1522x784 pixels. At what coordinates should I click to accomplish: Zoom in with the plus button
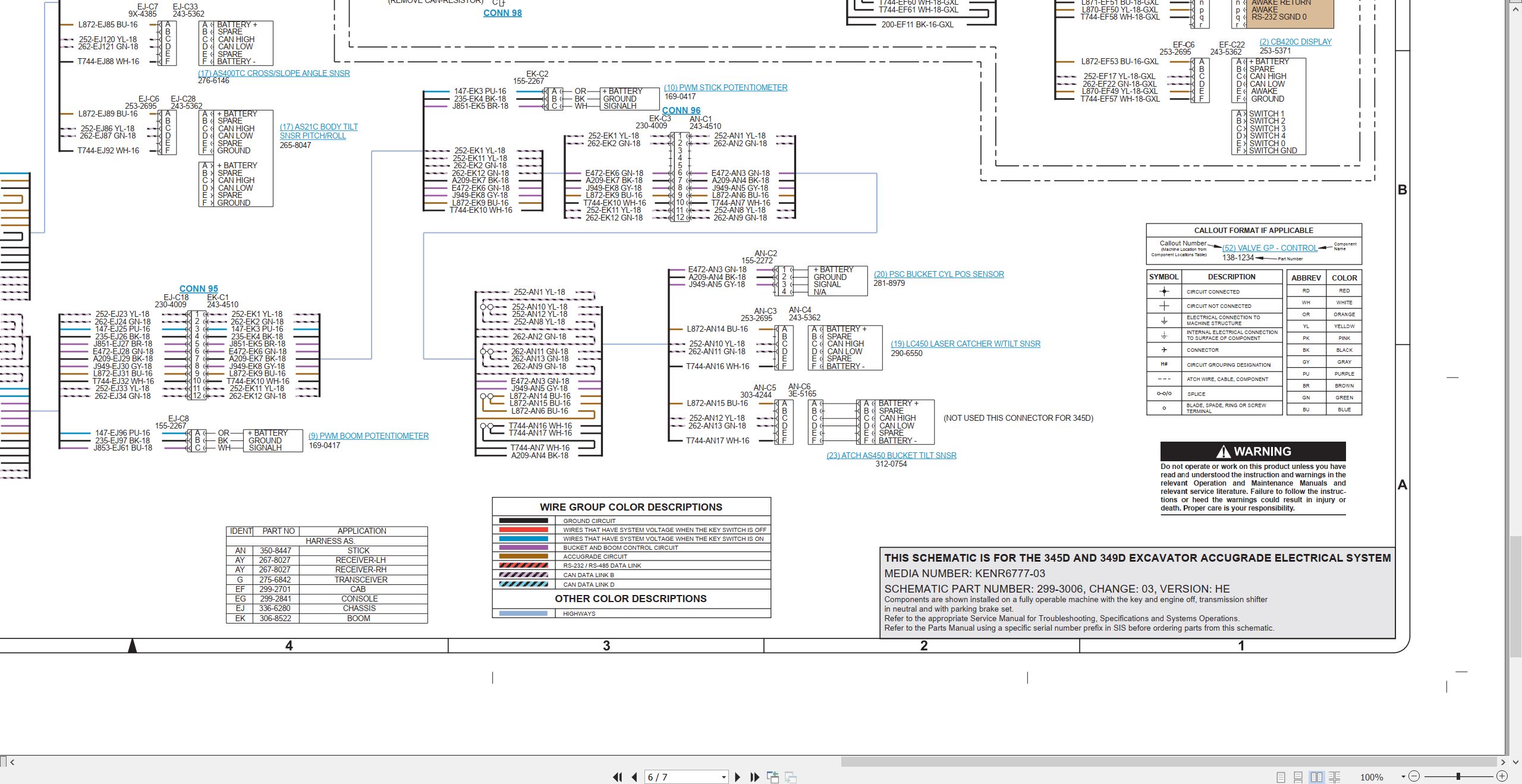click(1502, 776)
